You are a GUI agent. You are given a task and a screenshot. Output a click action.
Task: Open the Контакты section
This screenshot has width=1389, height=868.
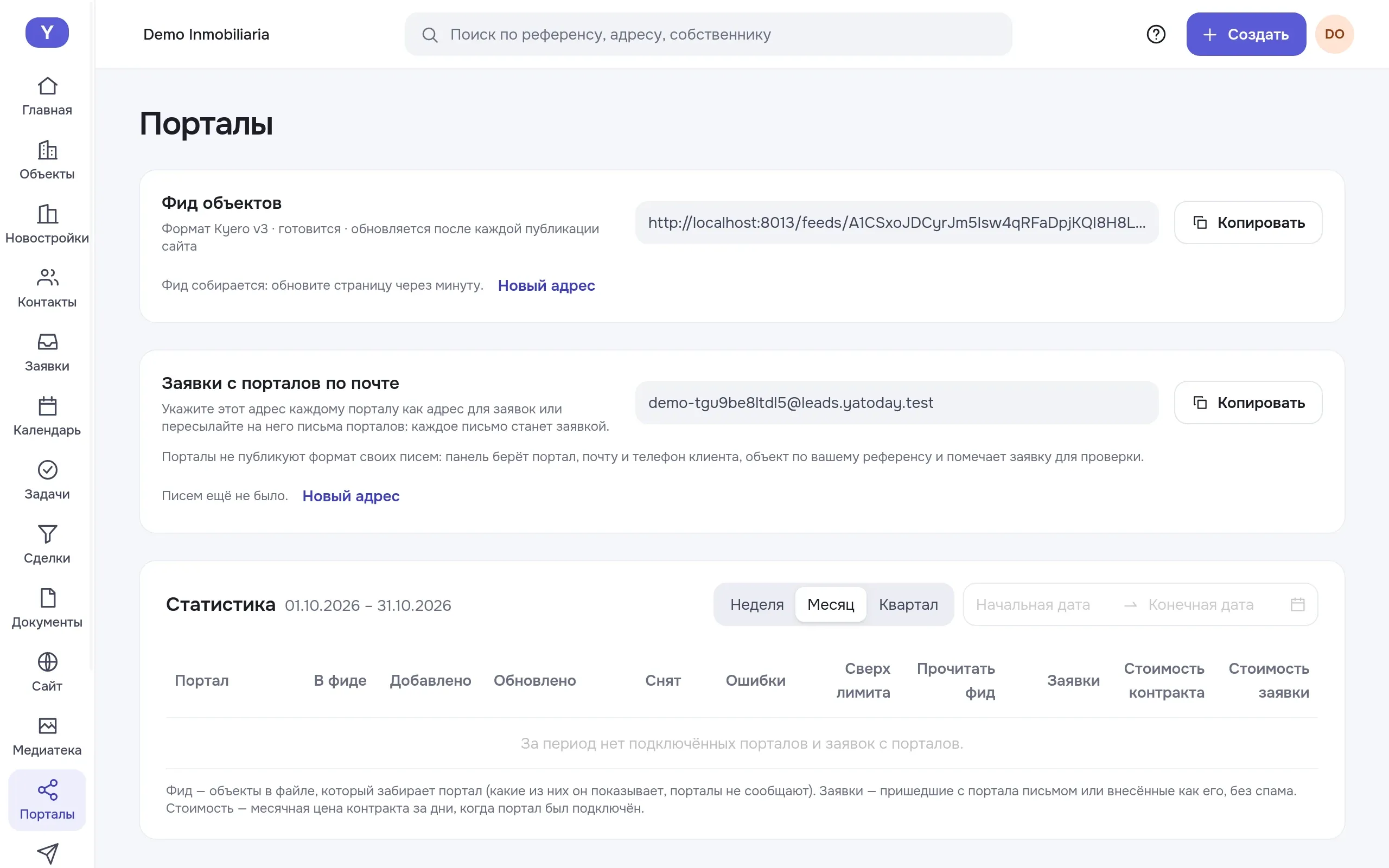(x=47, y=288)
